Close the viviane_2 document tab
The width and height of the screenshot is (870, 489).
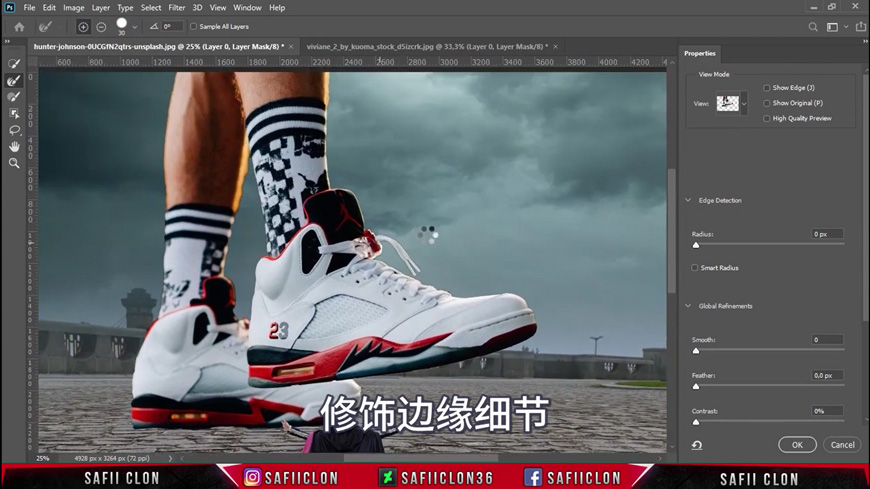(555, 47)
